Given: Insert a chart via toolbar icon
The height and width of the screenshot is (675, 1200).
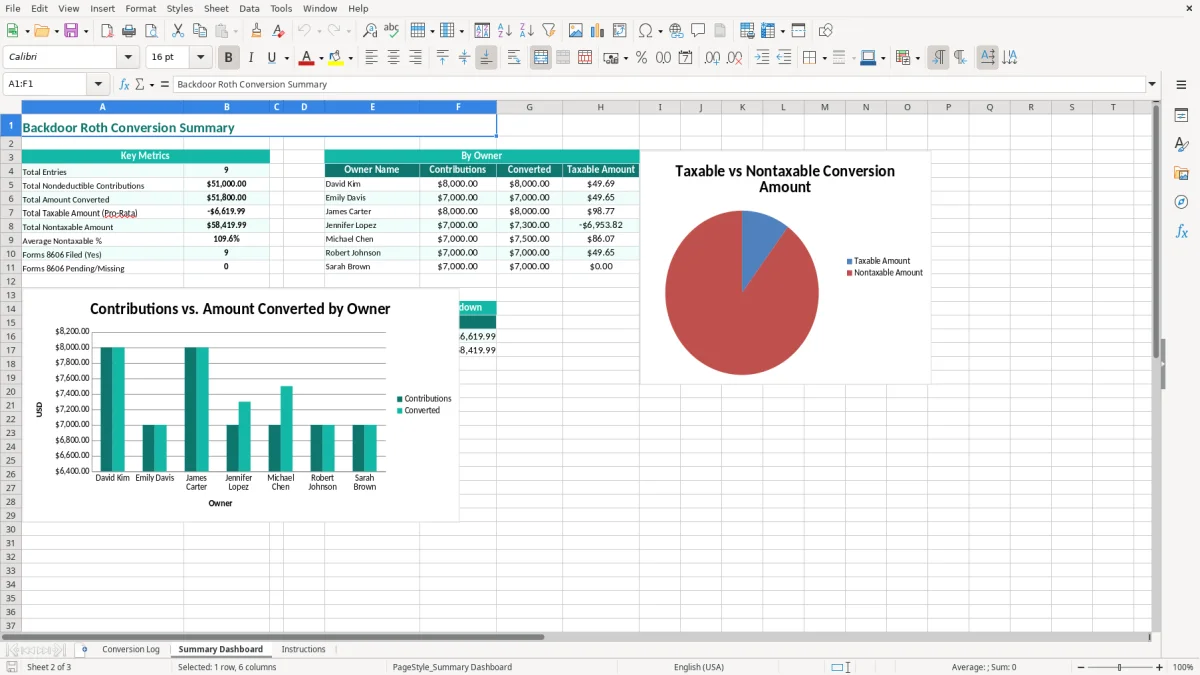Looking at the screenshot, I should pyautogui.click(x=598, y=31).
